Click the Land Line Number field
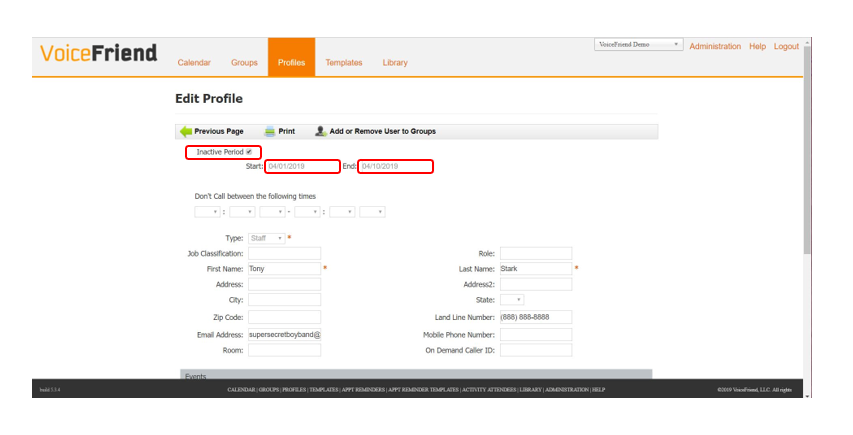The height and width of the screenshot is (435, 853). [x=536, y=317]
